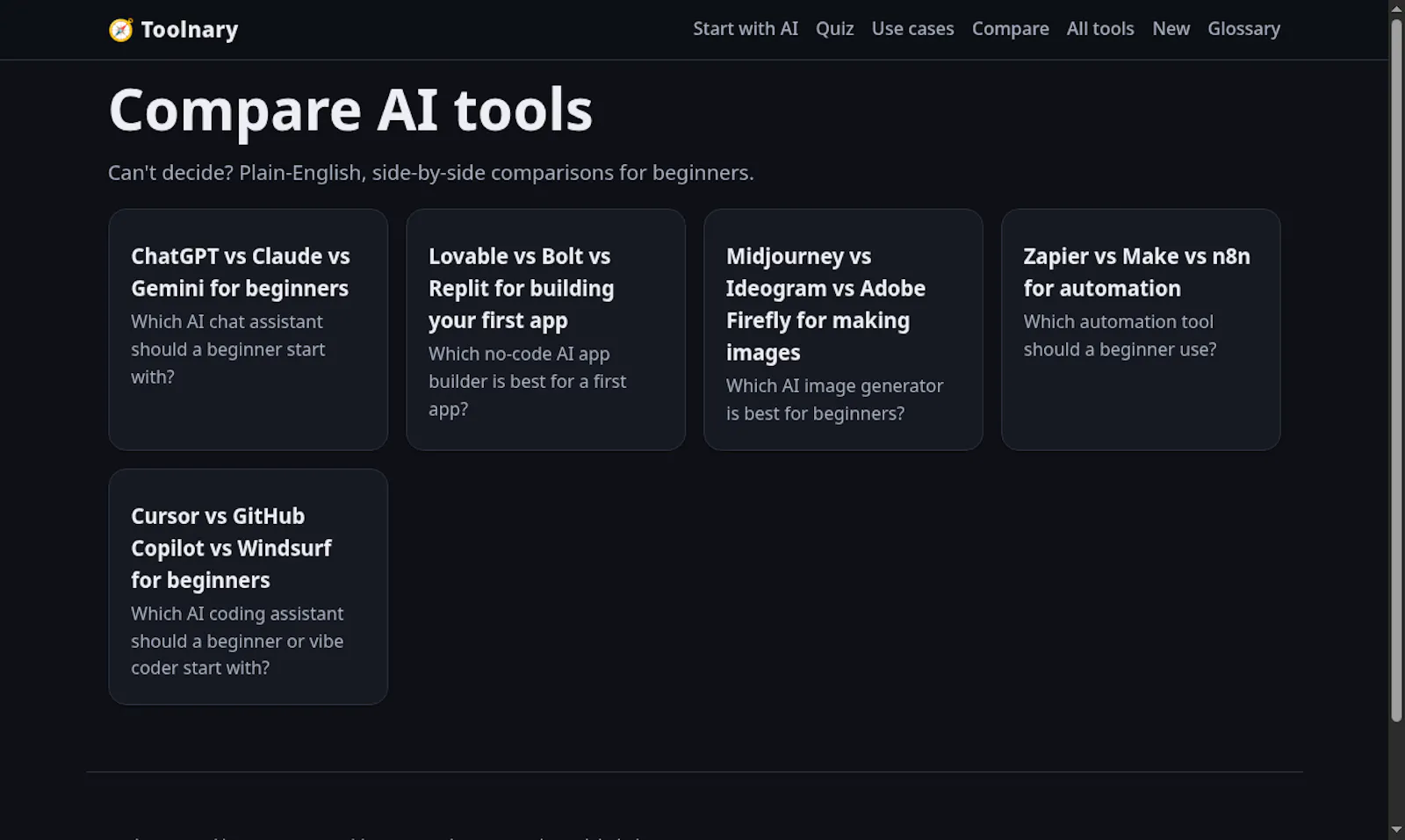Open Lovable vs Bolt vs Replit comparison card
Viewport: 1405px width, 840px height.
pos(545,329)
